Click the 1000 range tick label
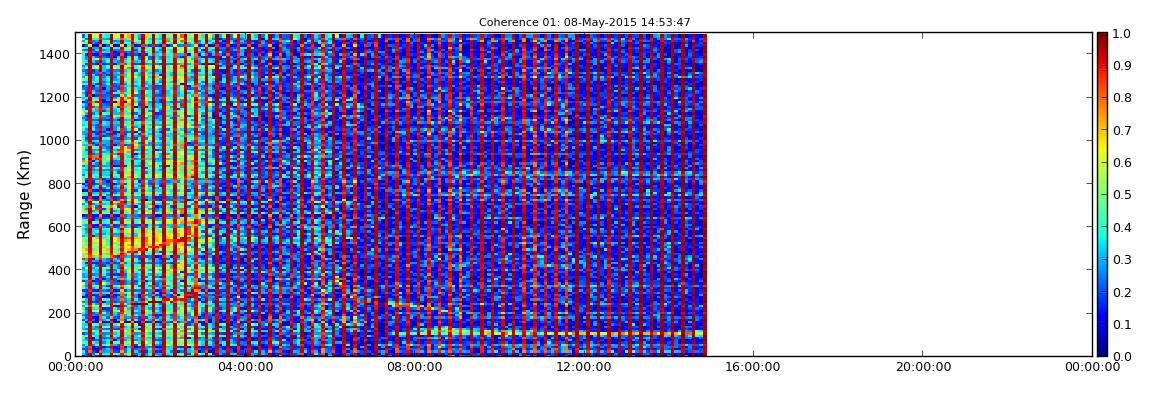Viewport: 1150px width, 407px height. coord(56,140)
